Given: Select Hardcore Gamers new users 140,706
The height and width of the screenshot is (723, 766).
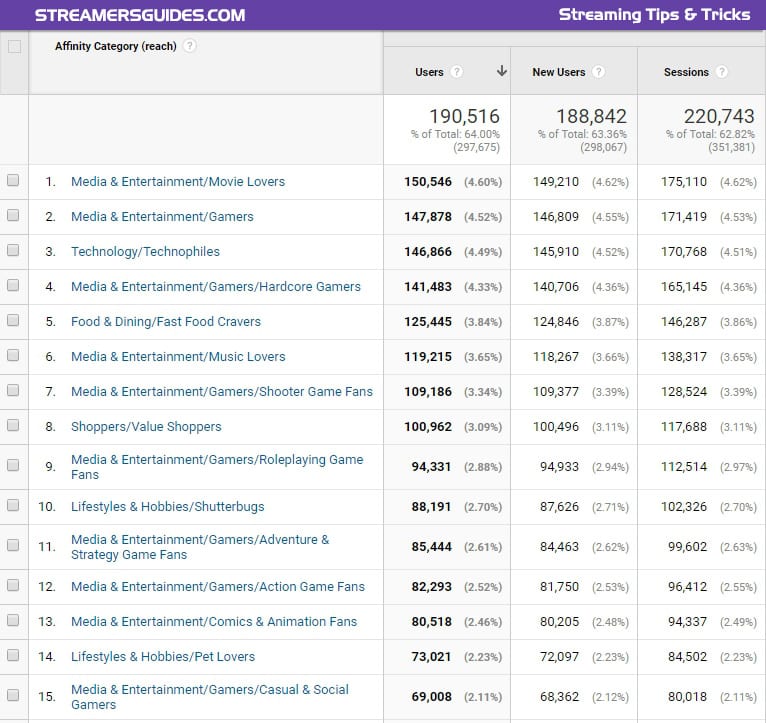Looking at the screenshot, I should [x=556, y=287].
